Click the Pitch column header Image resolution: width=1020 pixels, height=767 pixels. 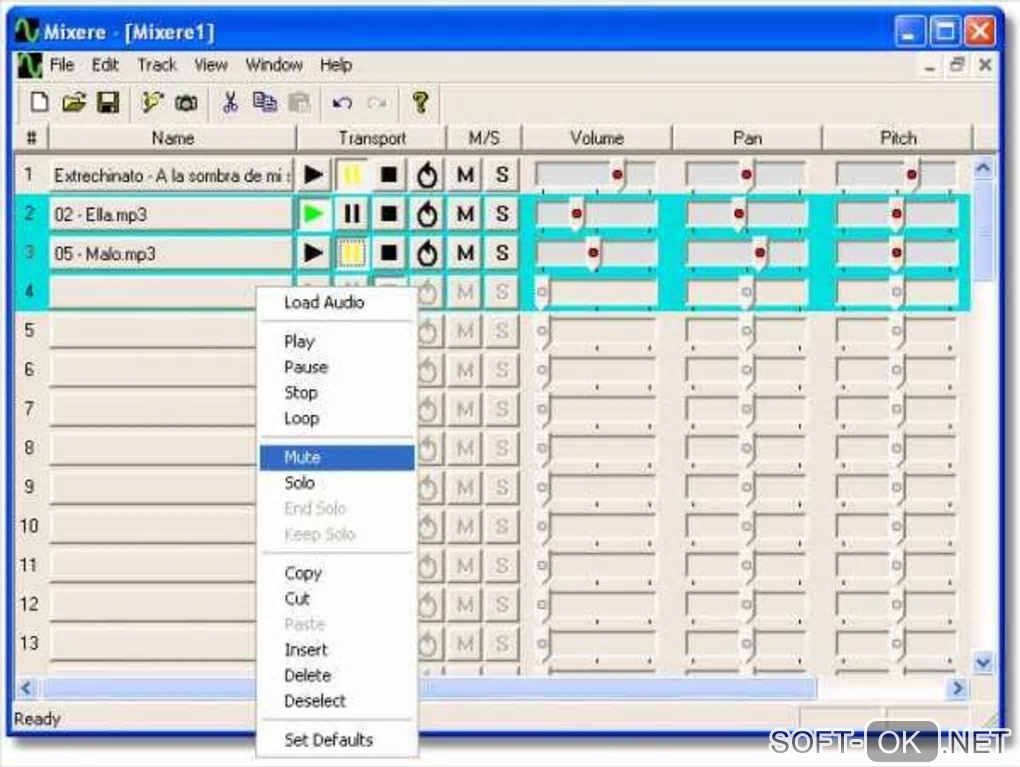898,139
